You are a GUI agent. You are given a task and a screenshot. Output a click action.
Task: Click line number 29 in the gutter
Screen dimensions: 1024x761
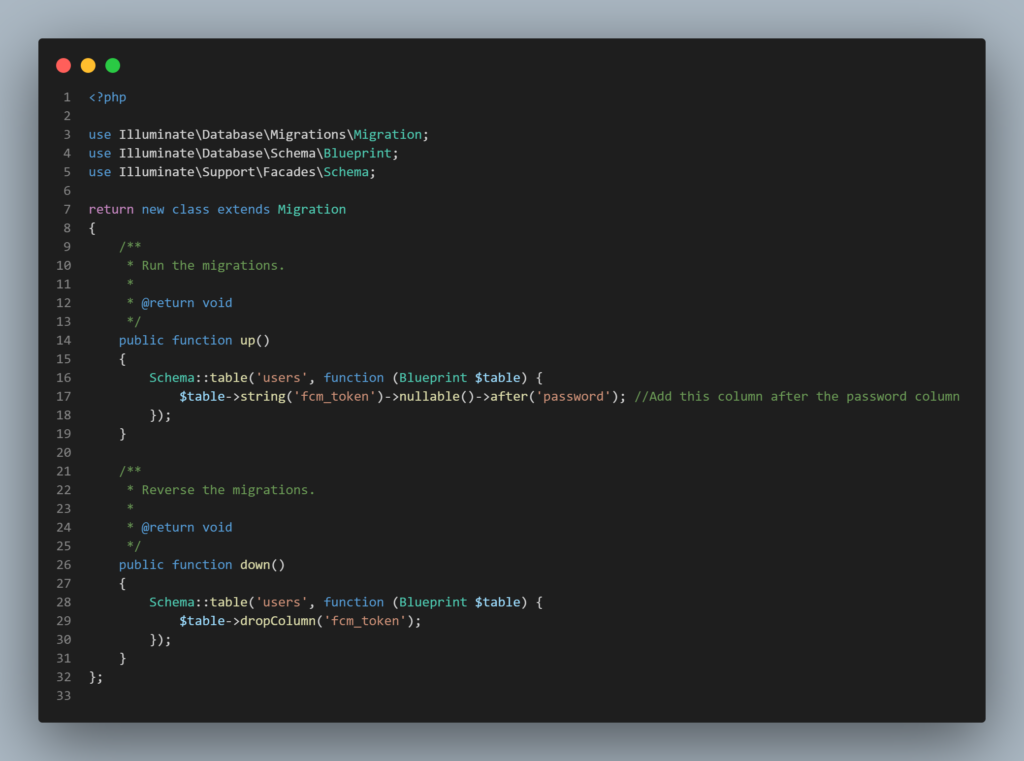(62, 620)
